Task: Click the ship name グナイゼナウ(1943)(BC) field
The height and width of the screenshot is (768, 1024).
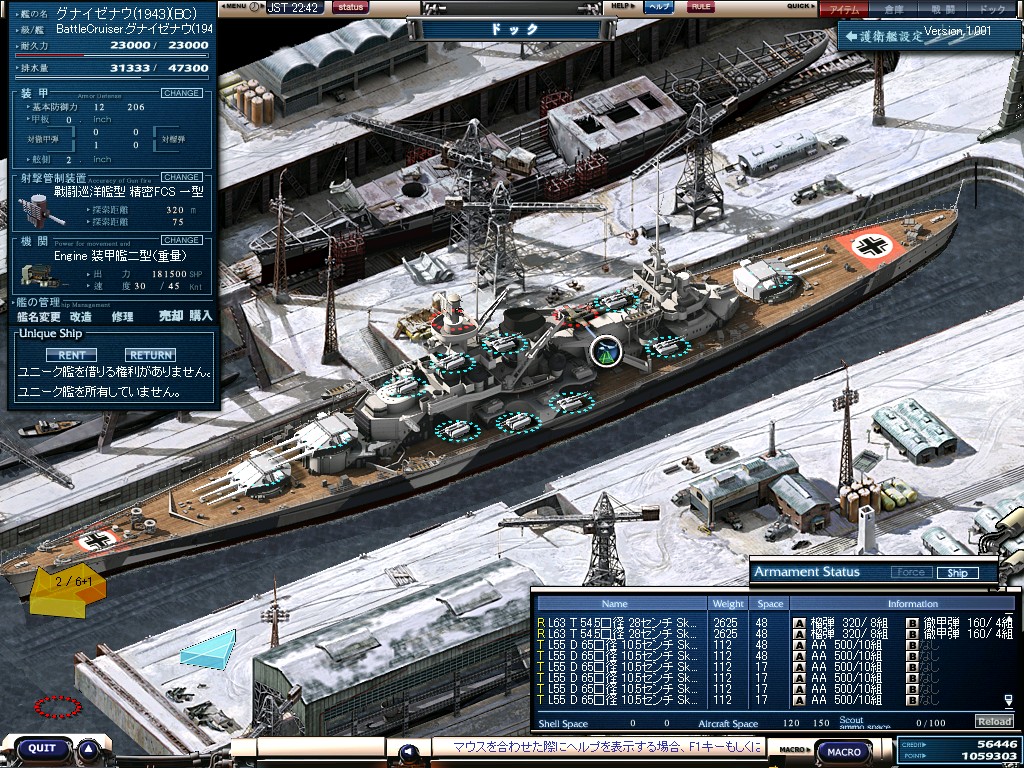Action: click(x=127, y=12)
